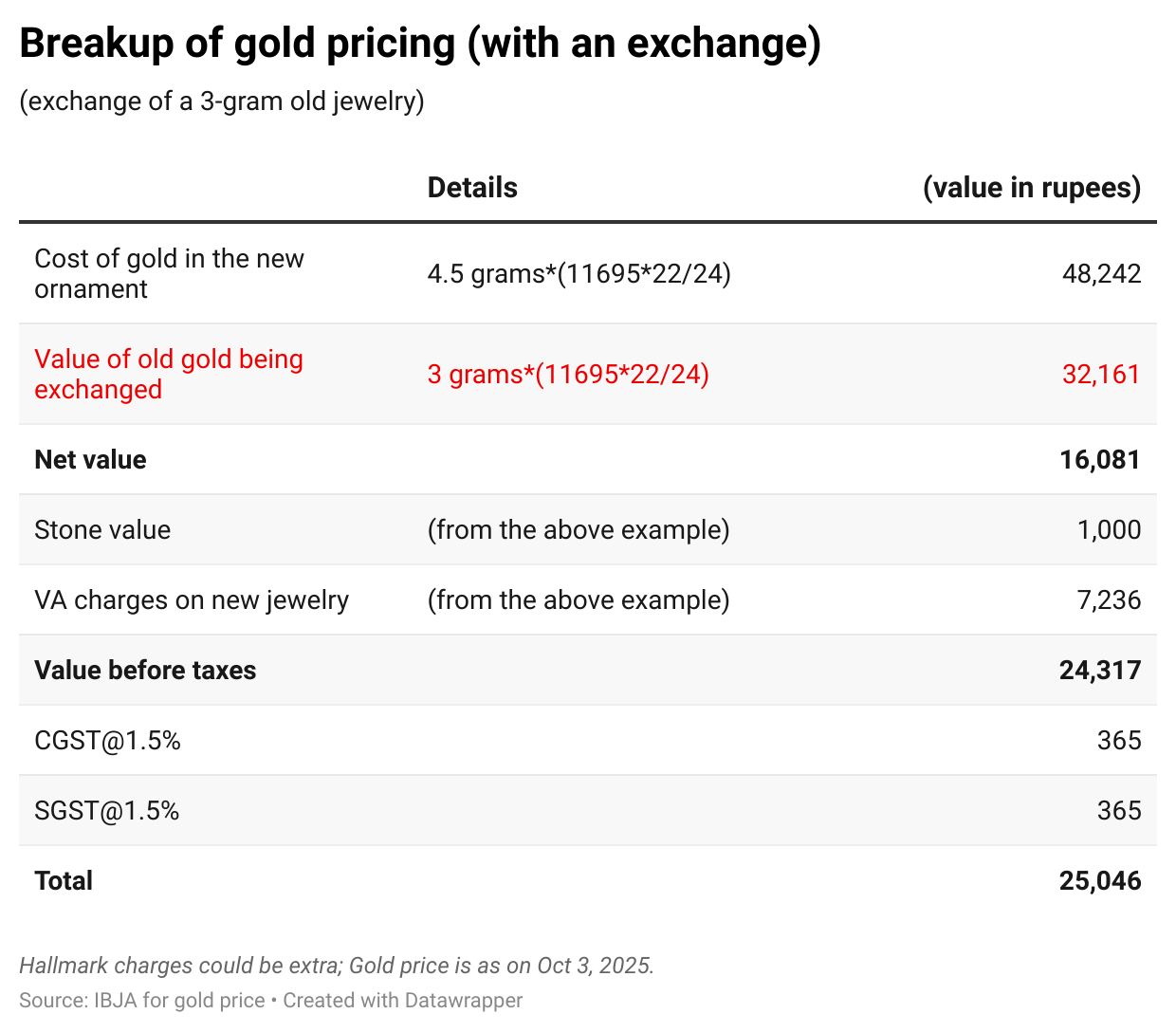Click the red 'Value of old gold being exchanged' label
Screen dimensions: 1176x1032
click(169, 374)
